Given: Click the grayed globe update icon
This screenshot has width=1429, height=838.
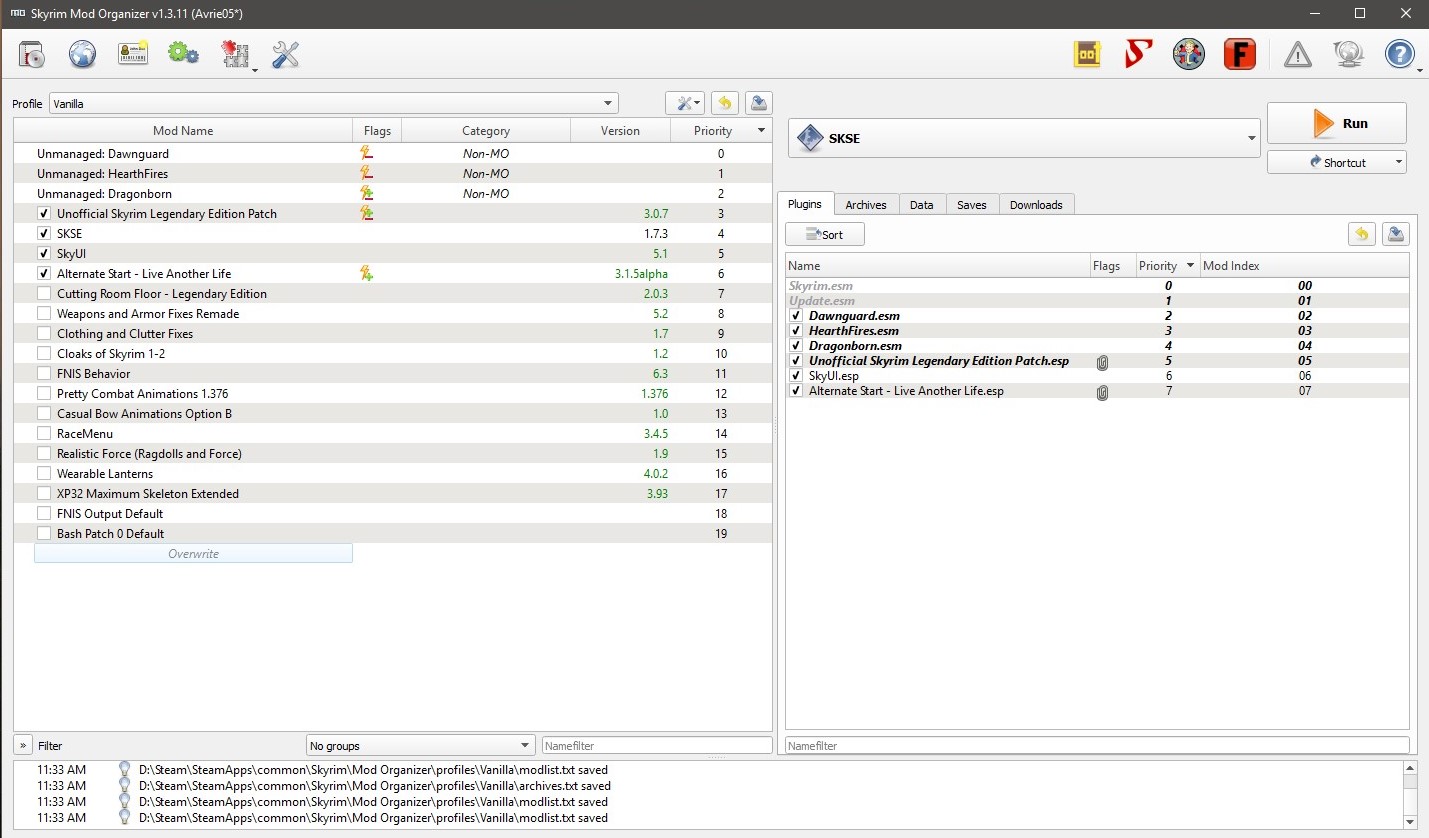Looking at the screenshot, I should click(1349, 55).
